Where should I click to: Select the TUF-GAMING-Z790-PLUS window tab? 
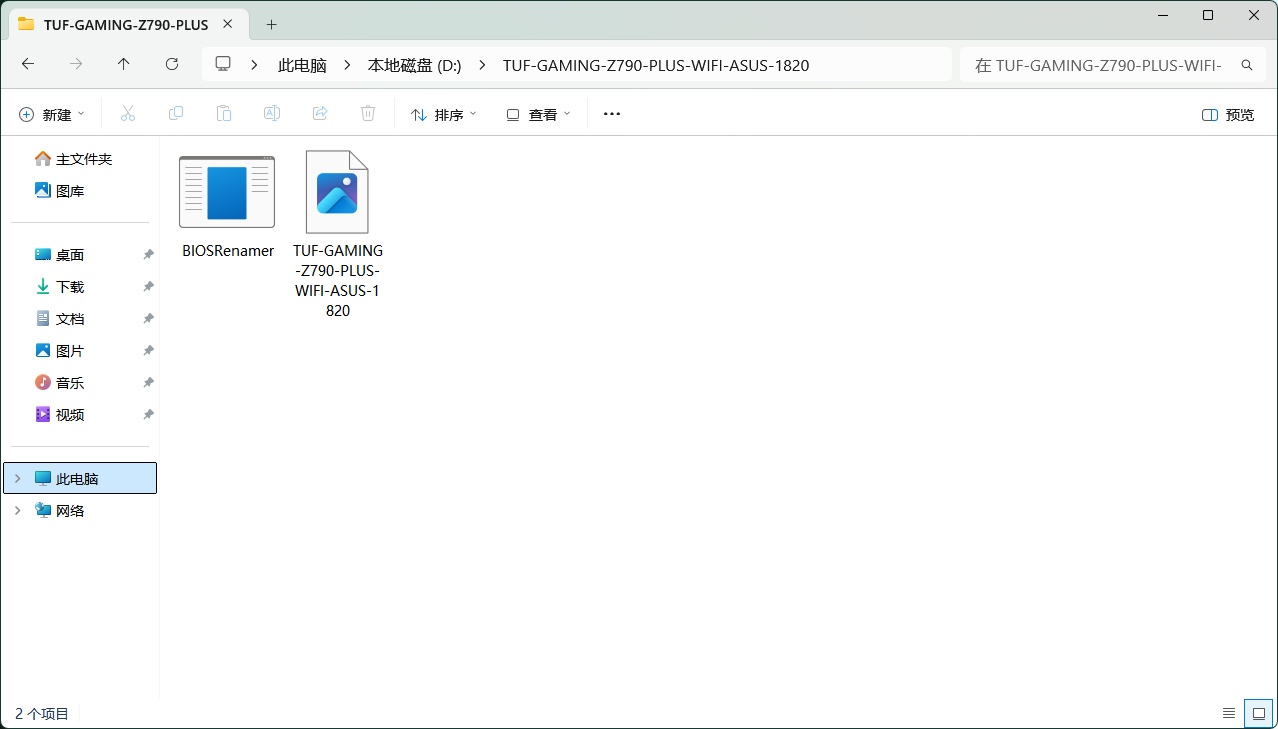click(x=127, y=24)
